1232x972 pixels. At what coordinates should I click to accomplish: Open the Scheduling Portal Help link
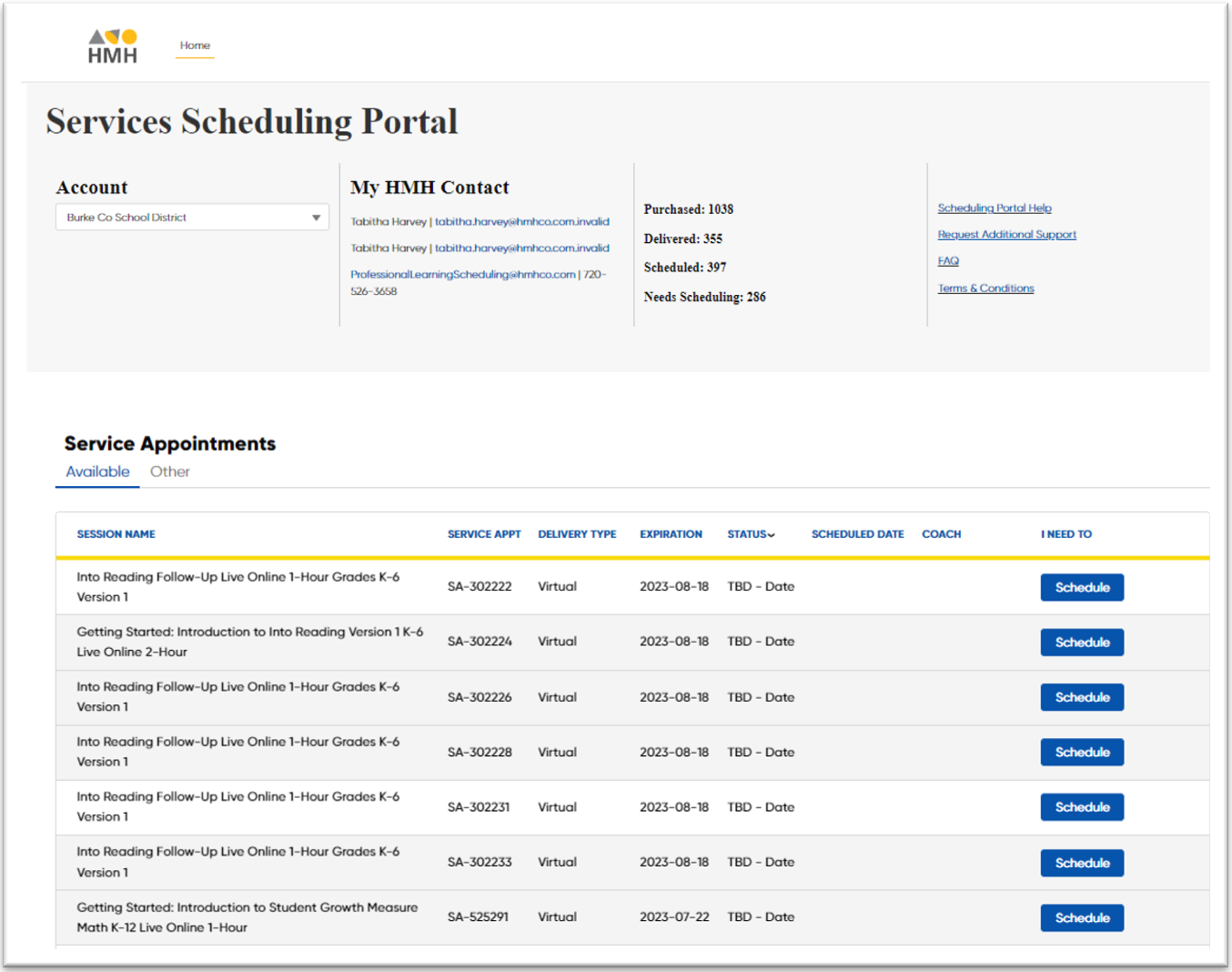995,208
